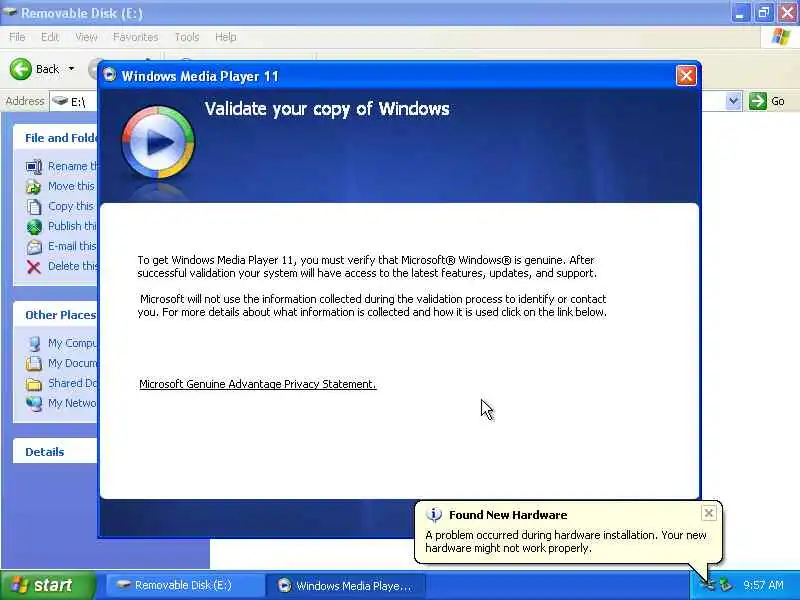Expand the Address bar dropdown arrow

(x=733, y=101)
